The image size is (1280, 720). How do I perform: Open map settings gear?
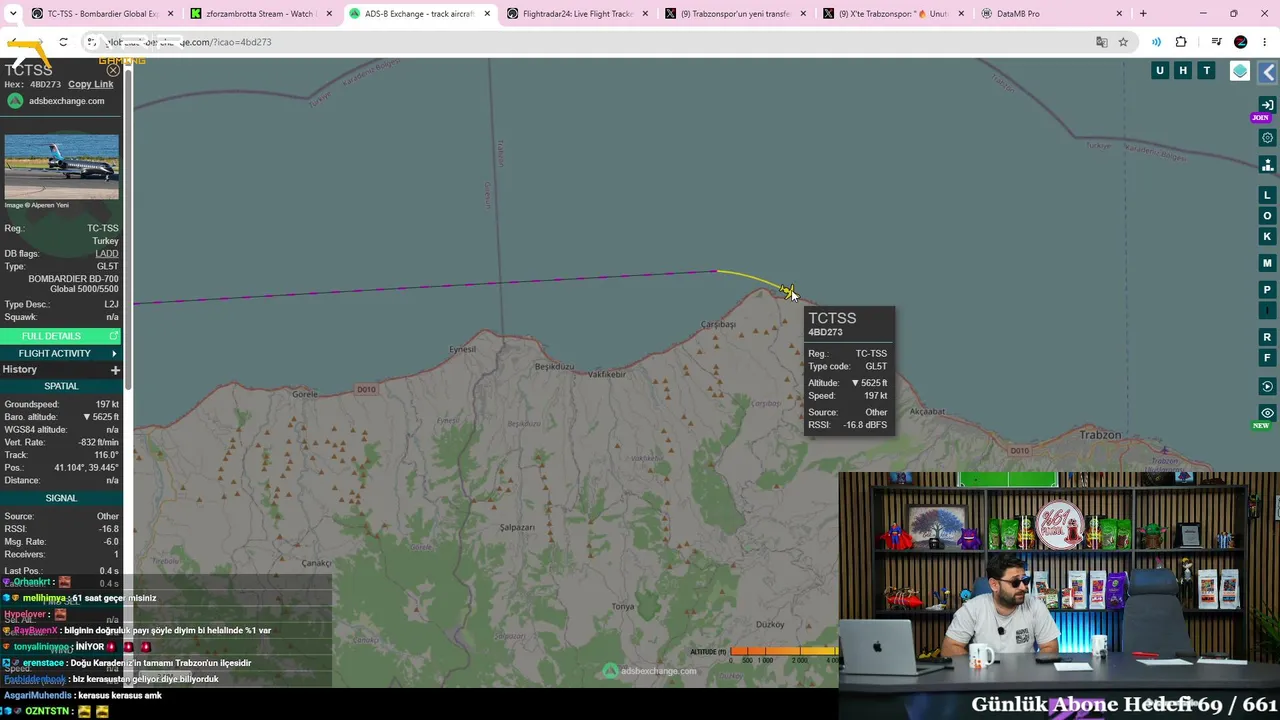click(x=1267, y=138)
